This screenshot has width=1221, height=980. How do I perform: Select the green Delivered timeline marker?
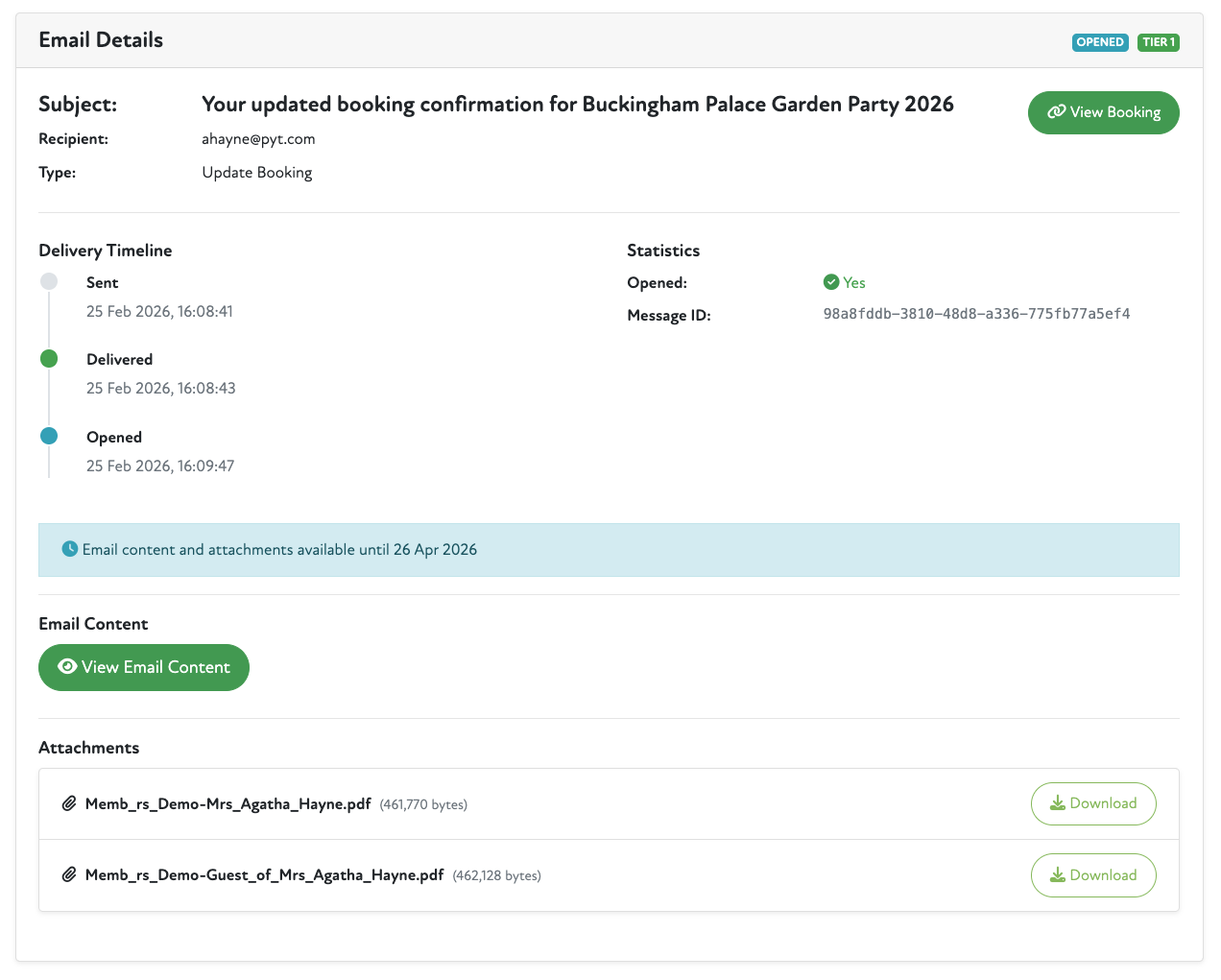click(x=49, y=359)
